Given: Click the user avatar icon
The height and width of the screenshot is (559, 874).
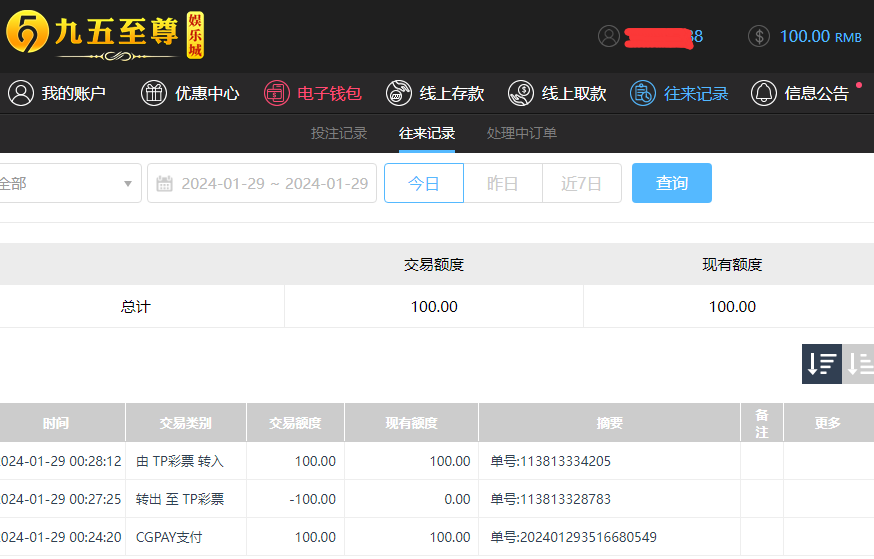Looking at the screenshot, I should (609, 36).
